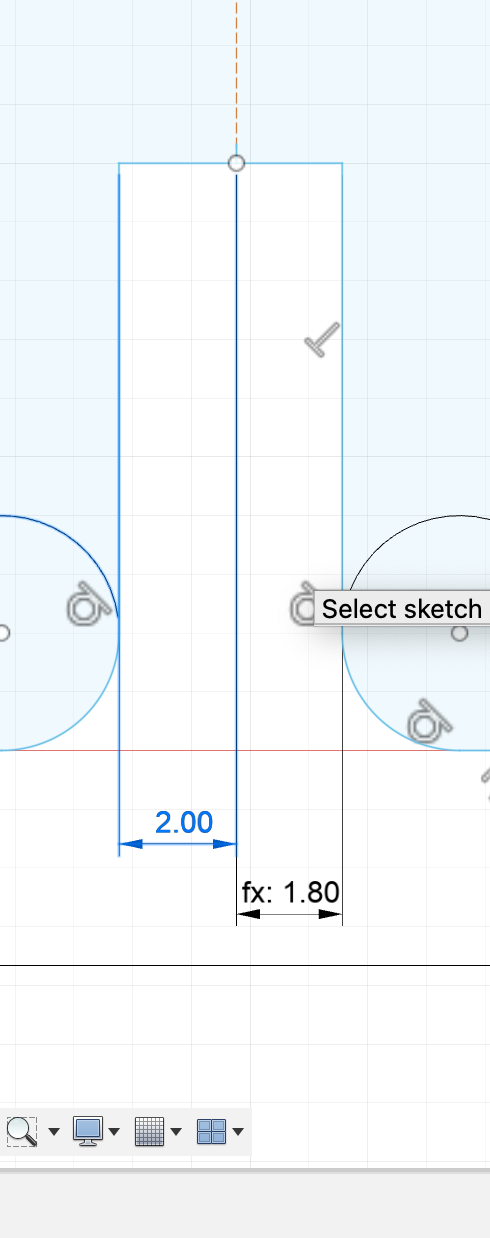Select the sketch point at rectangle top

(236, 163)
